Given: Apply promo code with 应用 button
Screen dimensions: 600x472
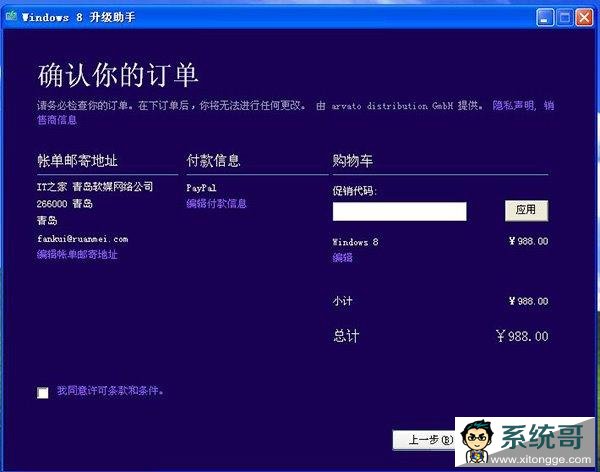Looking at the screenshot, I should [x=526, y=210].
